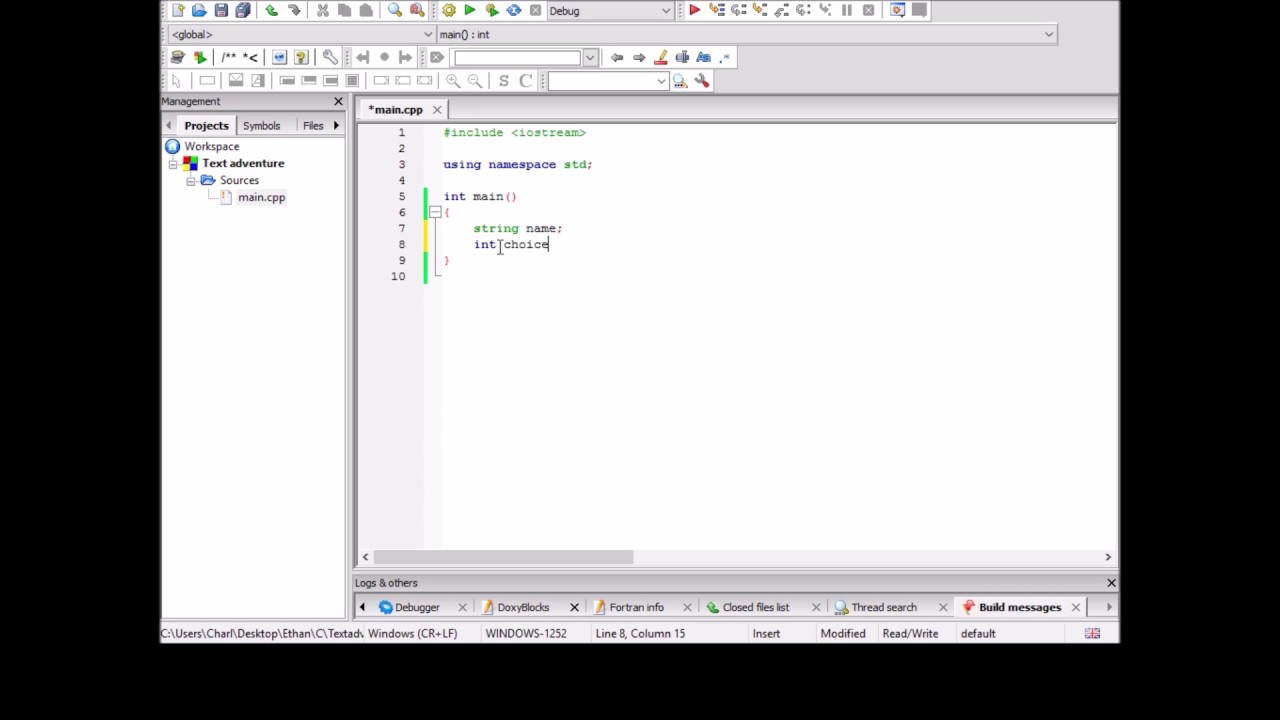The width and height of the screenshot is (1280, 720).
Task: Start debugger with red arrow
Action: [694, 10]
